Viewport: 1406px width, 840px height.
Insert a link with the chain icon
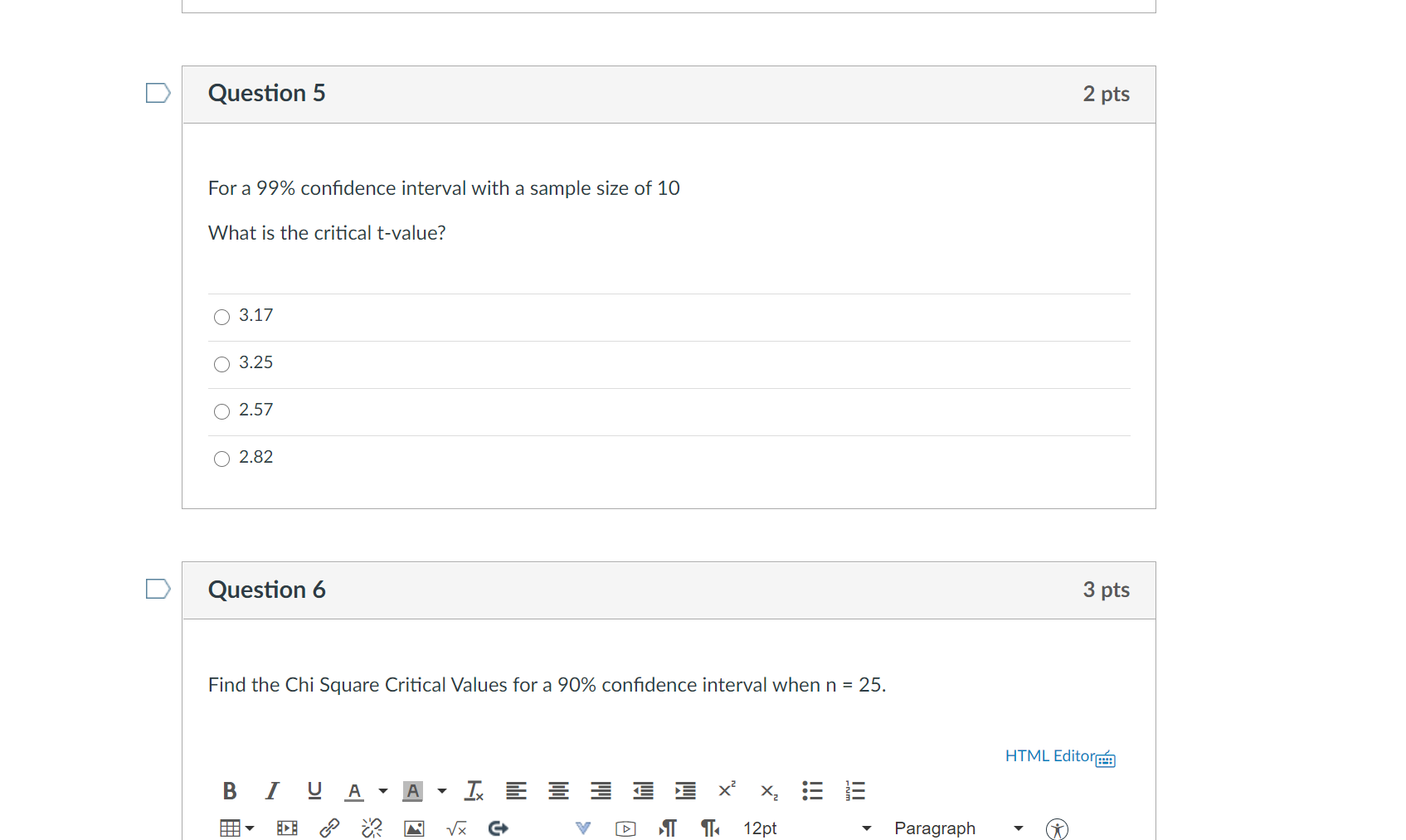click(x=329, y=828)
